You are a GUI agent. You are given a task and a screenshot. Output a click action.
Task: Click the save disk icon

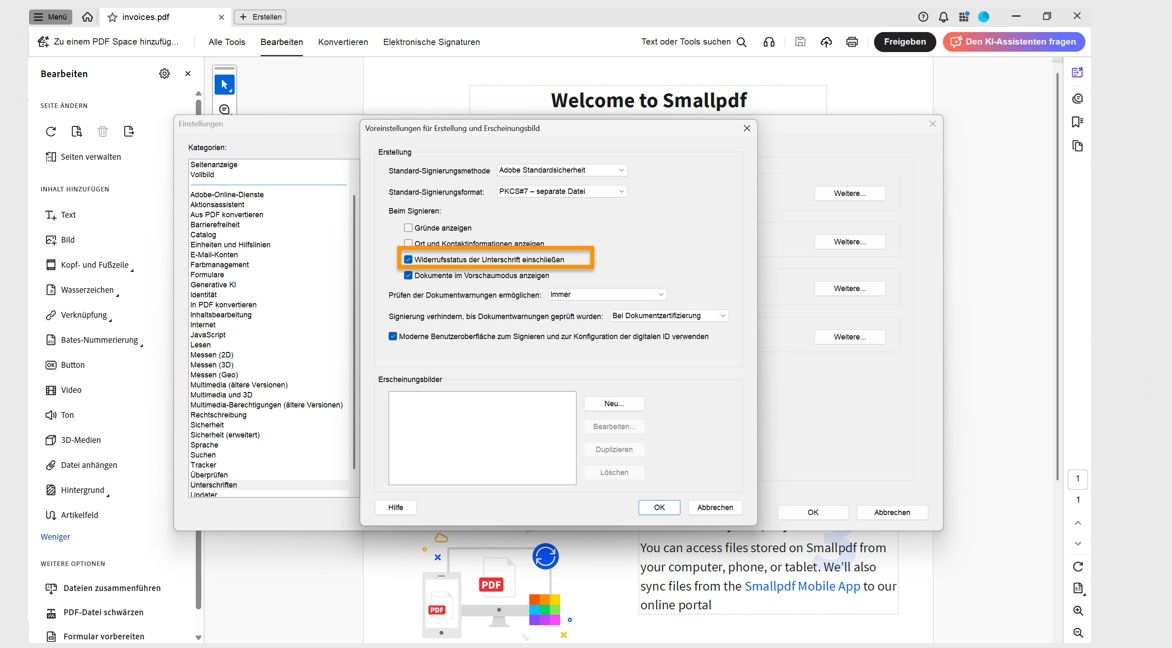pyautogui.click(x=800, y=42)
